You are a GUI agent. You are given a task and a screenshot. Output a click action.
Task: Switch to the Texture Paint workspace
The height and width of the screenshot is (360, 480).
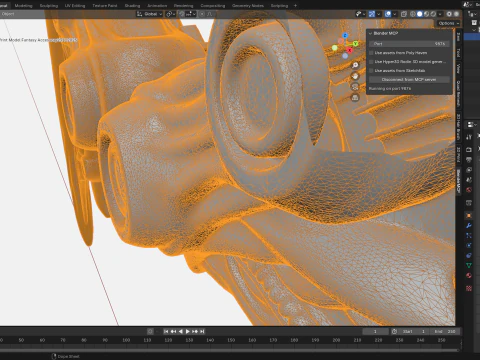point(104,6)
